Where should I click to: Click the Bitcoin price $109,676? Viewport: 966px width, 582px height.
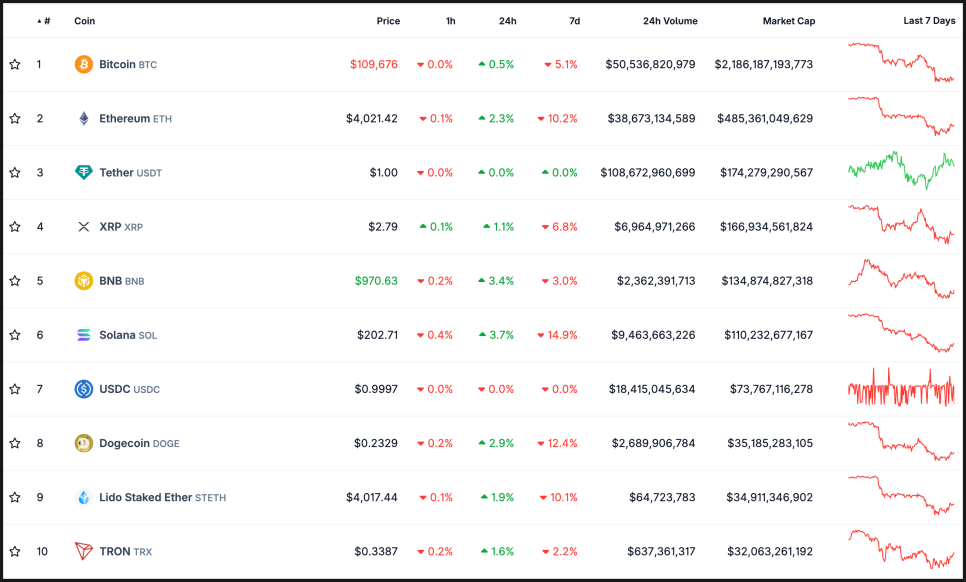[x=374, y=64]
